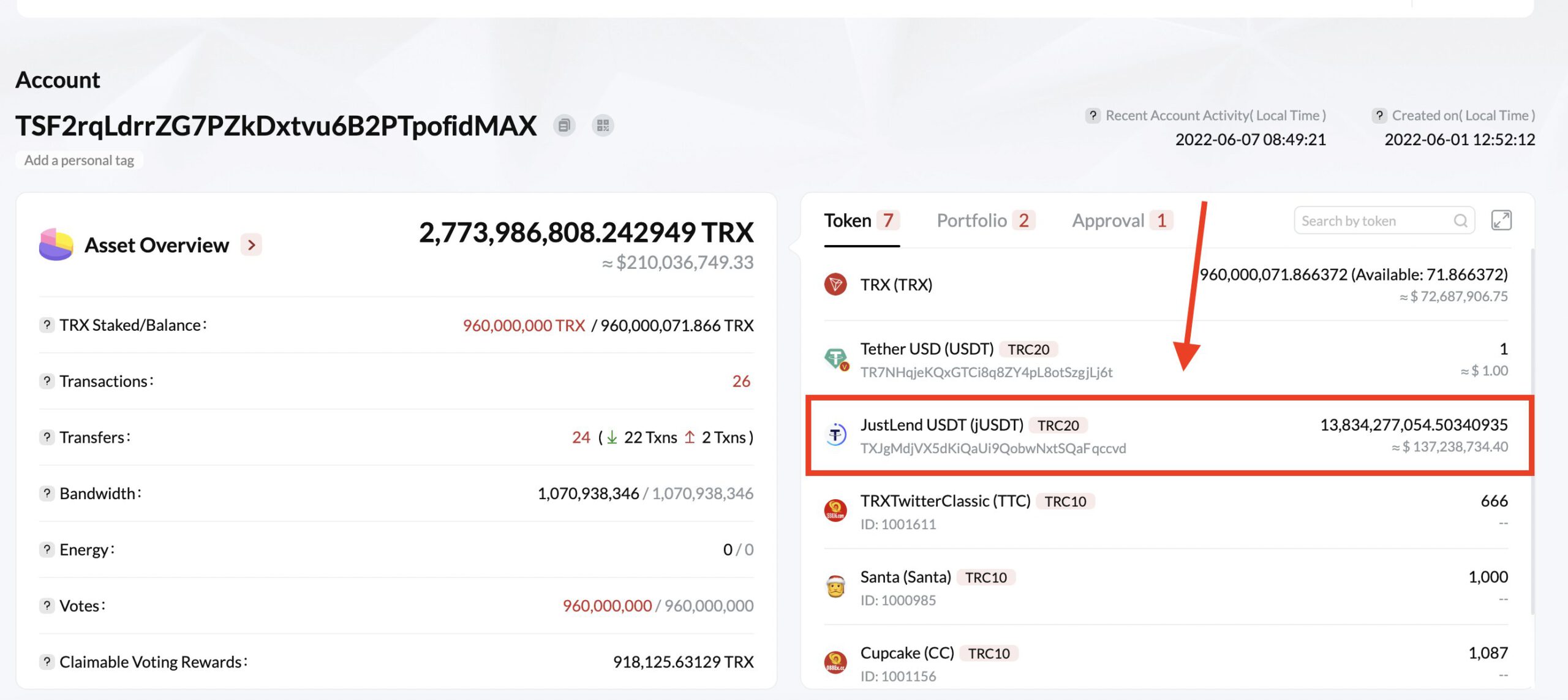Click help icon beside Energy
1568x700 pixels.
(x=47, y=549)
